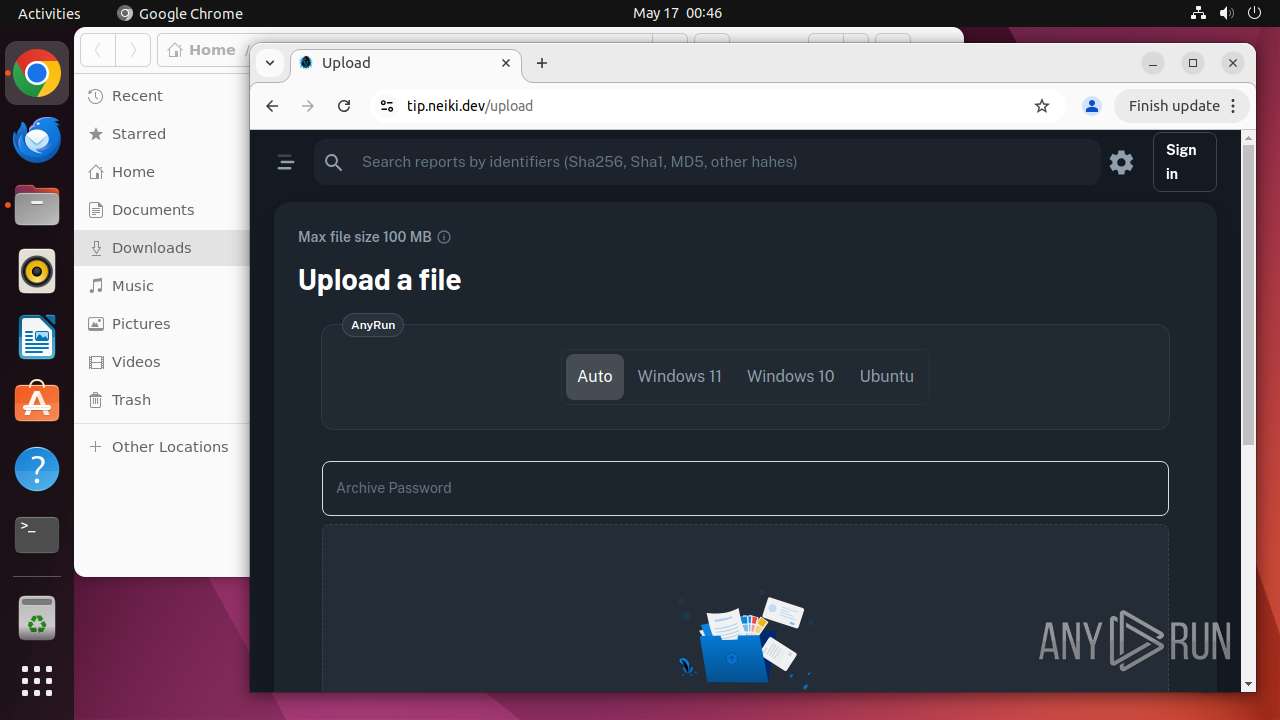Click the Chrome address bar URL
The width and height of the screenshot is (1280, 720).
(470, 106)
